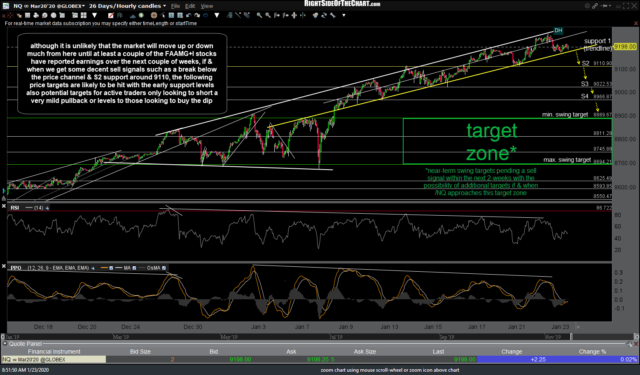Click the Change % column header
This screenshot has height=375, width=640.
point(592,351)
